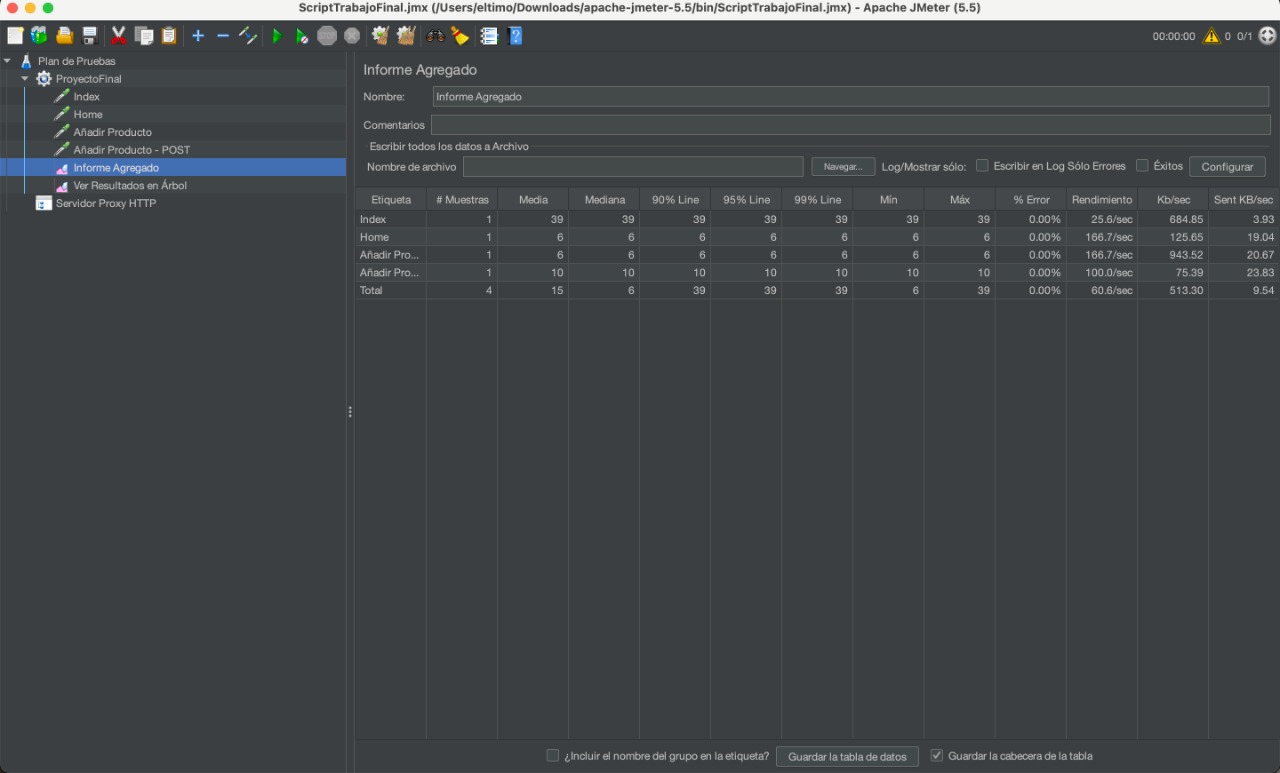Click the Navegar button

tap(843, 166)
